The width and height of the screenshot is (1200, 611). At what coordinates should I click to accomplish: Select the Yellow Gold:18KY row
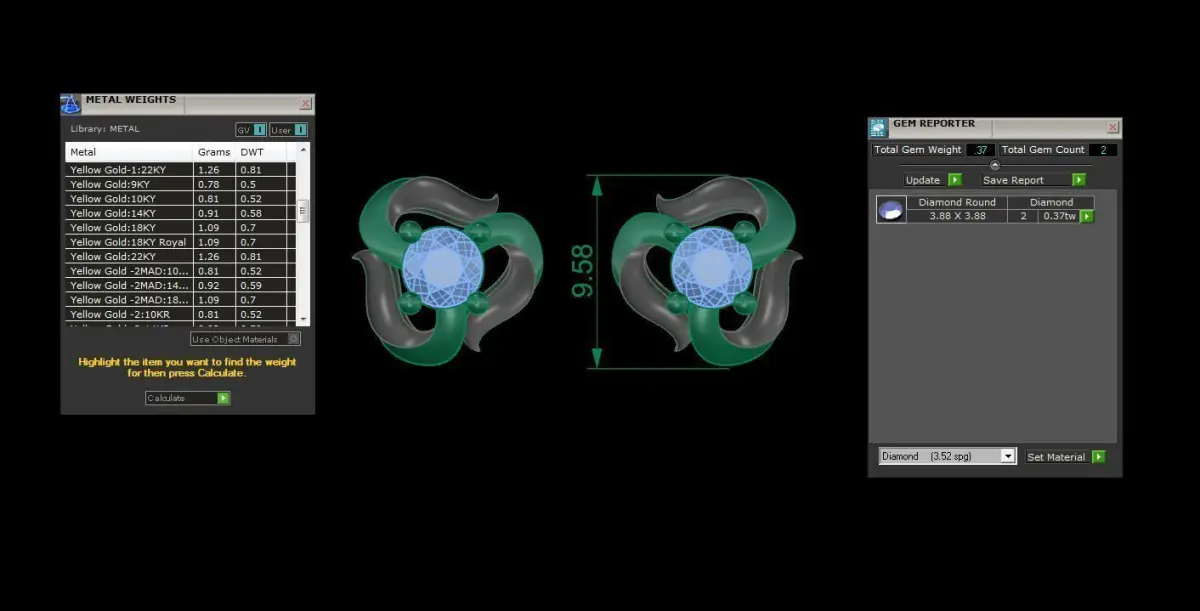[182, 228]
